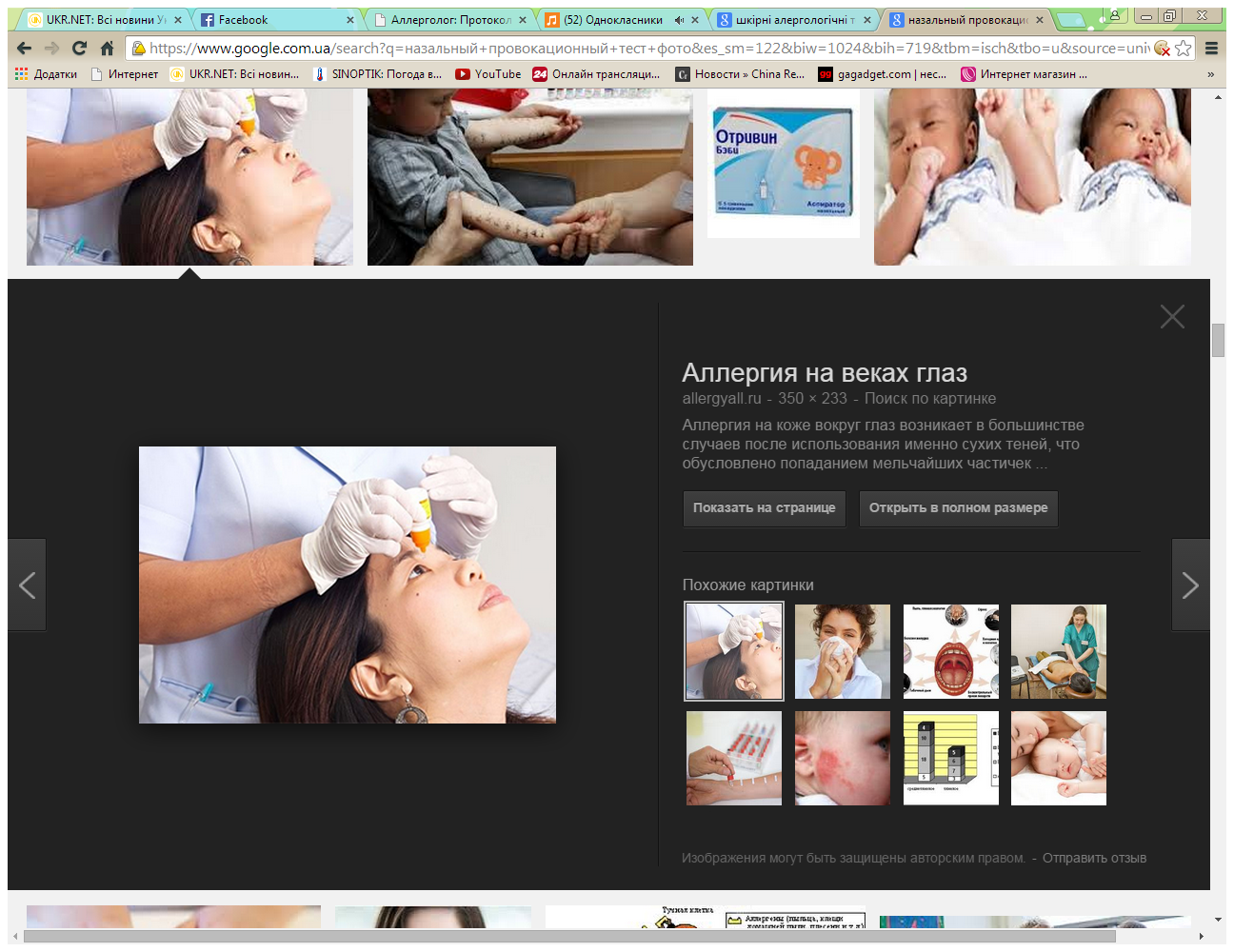Open the Отривин Бэби box search result
Viewport: 1234px width, 952px height.
784,164
